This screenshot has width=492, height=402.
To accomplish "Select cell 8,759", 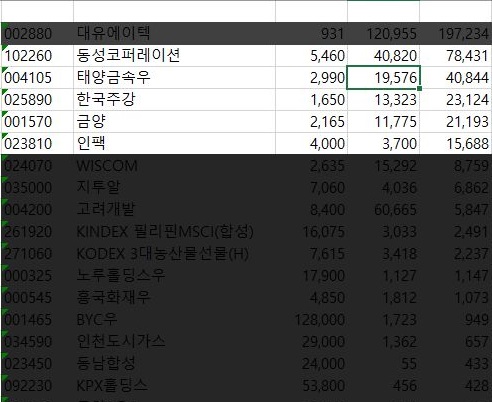I will pos(456,166).
